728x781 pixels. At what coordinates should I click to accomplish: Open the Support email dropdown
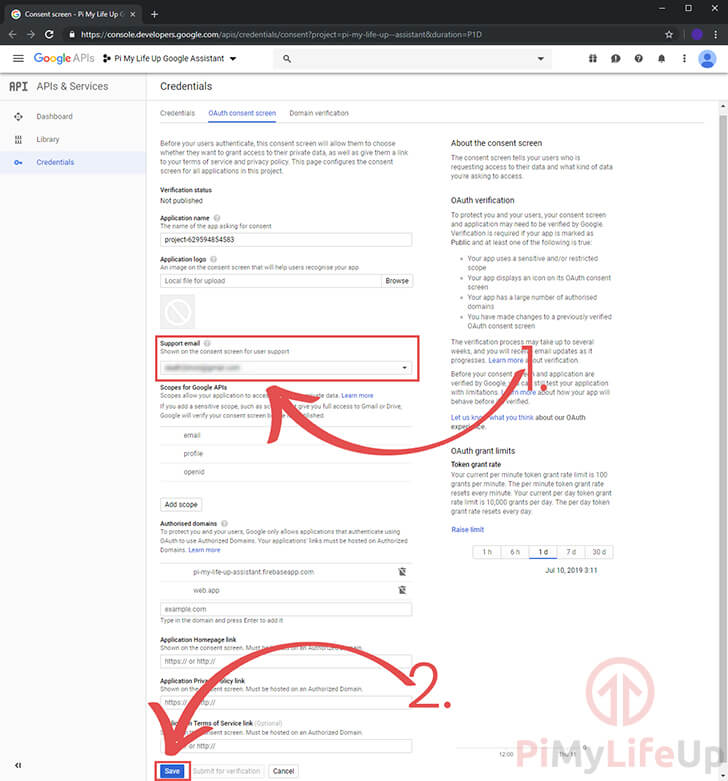[286, 368]
